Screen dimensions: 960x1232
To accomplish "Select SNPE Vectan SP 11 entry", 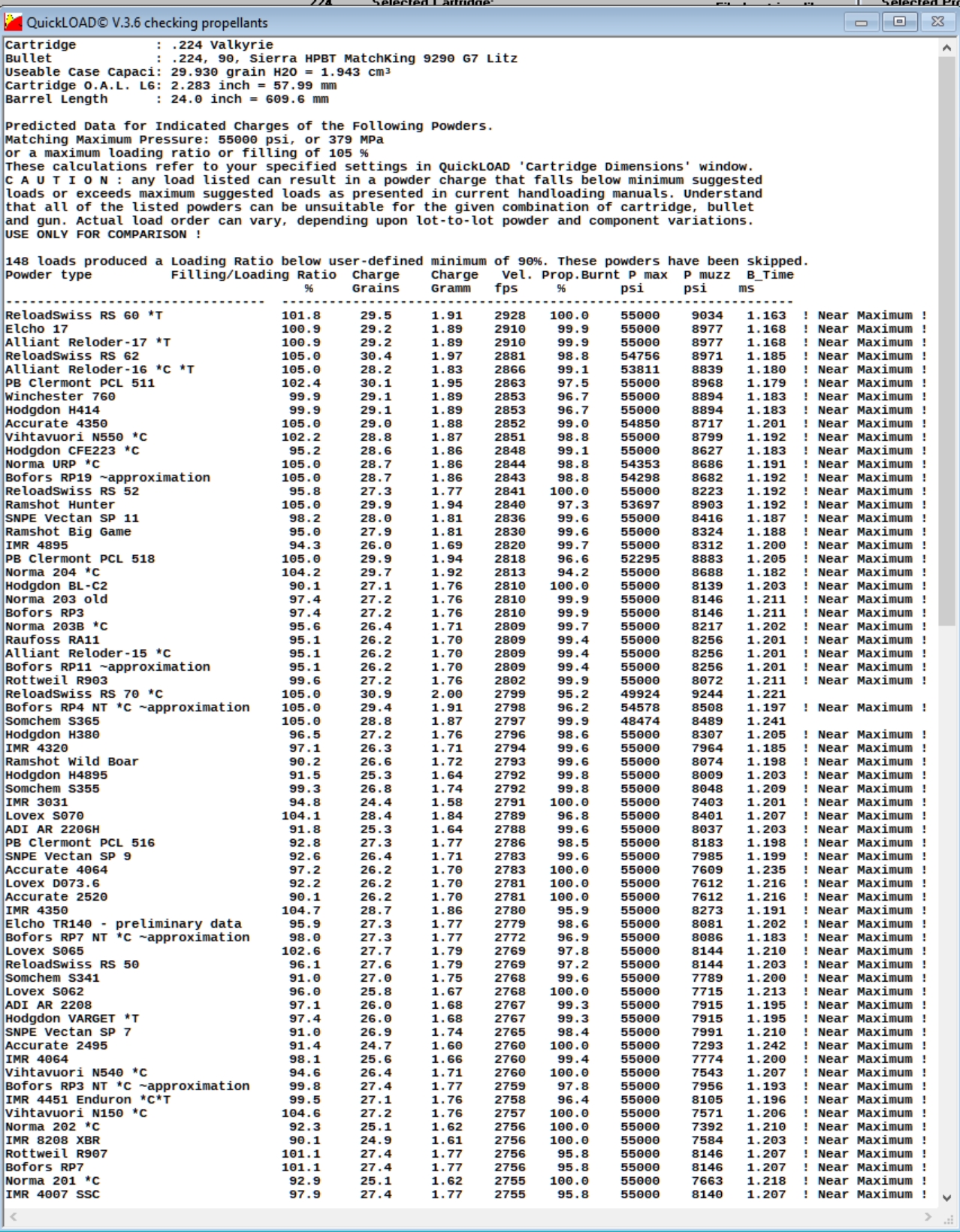I will tap(466, 518).
